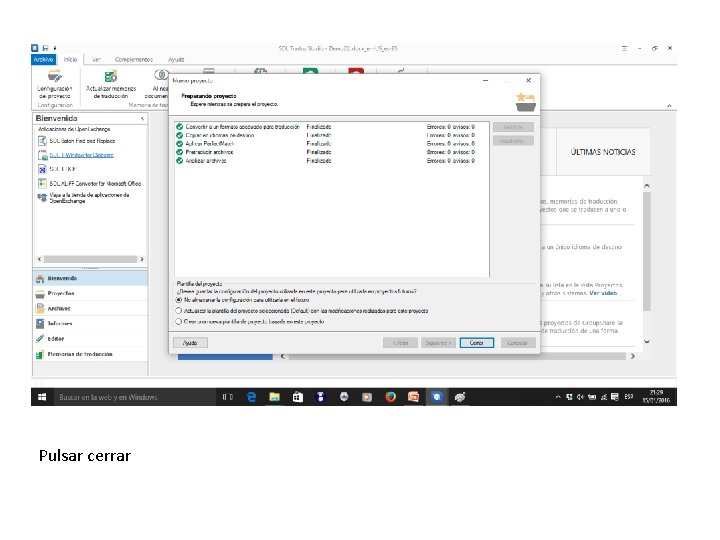Open PowerPoint from taskbar
Image resolution: width=720 pixels, height=540 pixels.
pyautogui.click(x=413, y=397)
